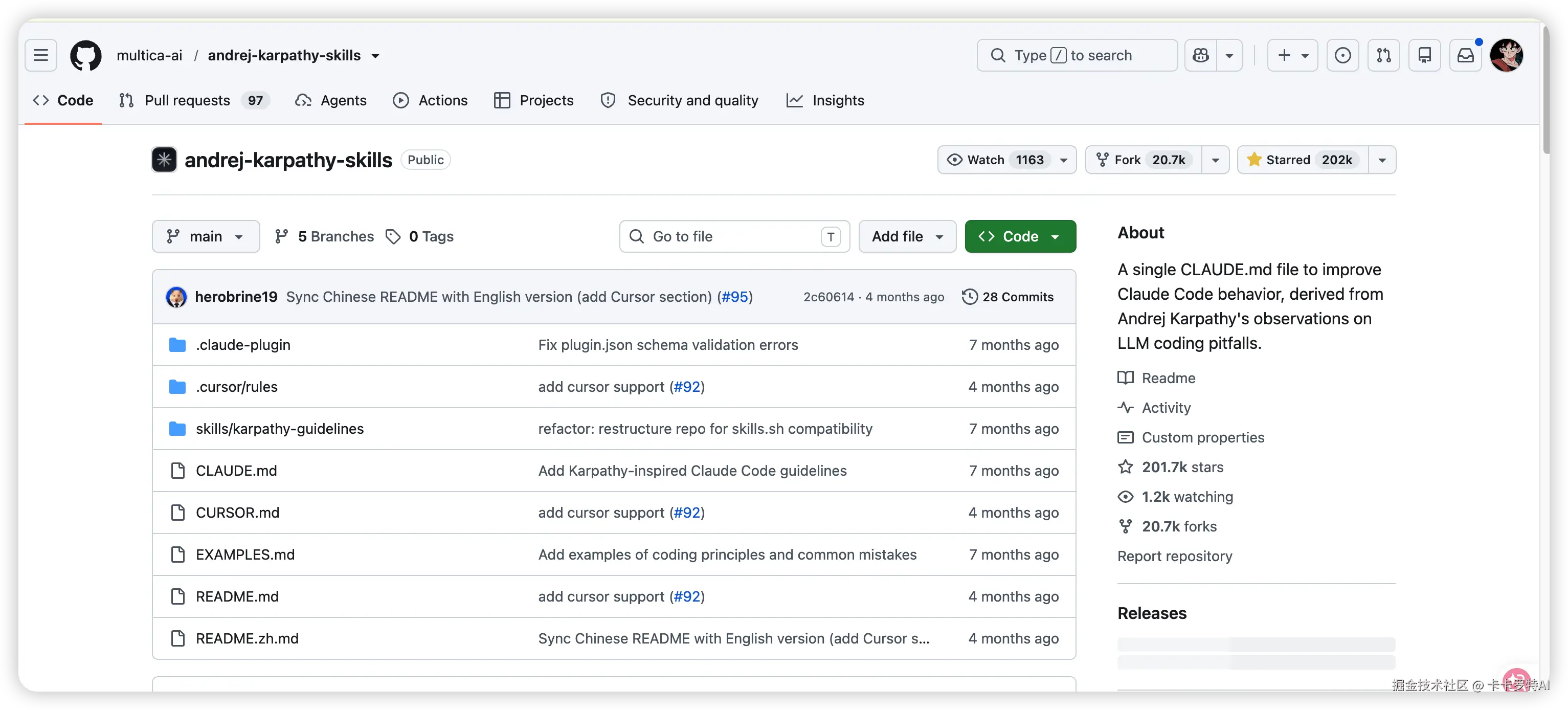Open Custom properties in About
The width and height of the screenshot is (1568, 710).
pyautogui.click(x=1191, y=438)
